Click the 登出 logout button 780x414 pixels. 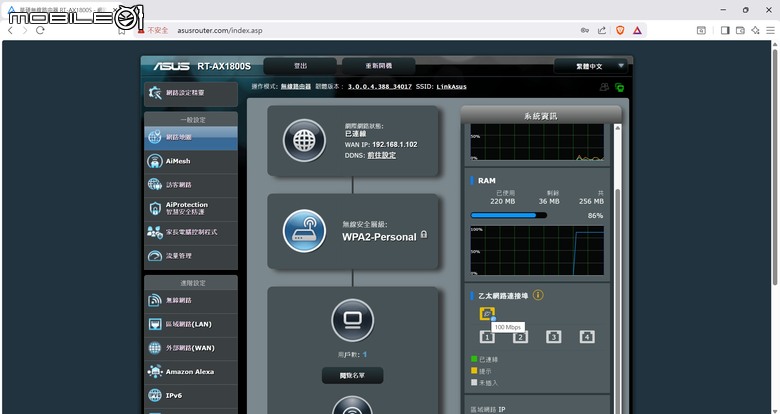click(x=300, y=66)
